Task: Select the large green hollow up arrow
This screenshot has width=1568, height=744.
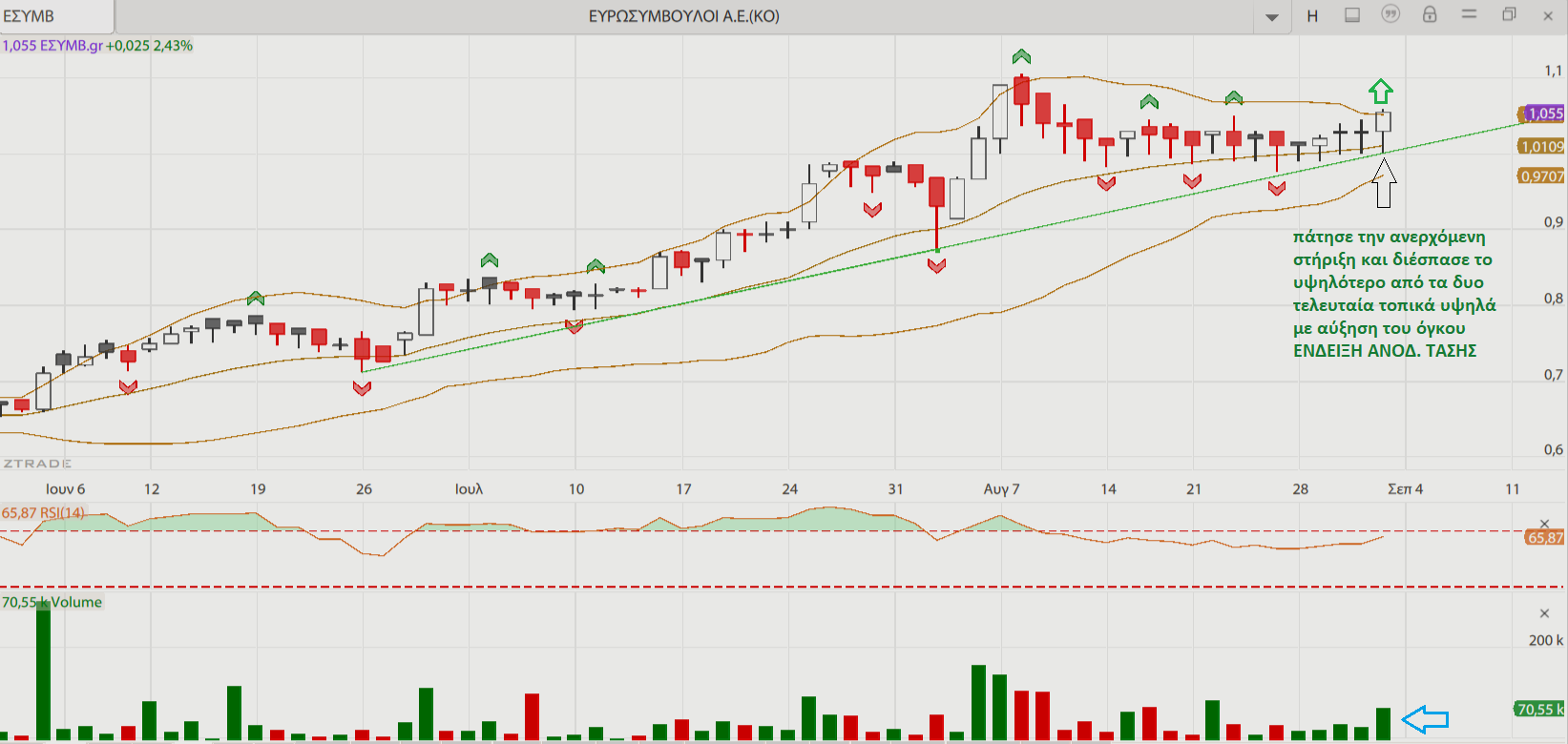Action: pyautogui.click(x=1381, y=92)
